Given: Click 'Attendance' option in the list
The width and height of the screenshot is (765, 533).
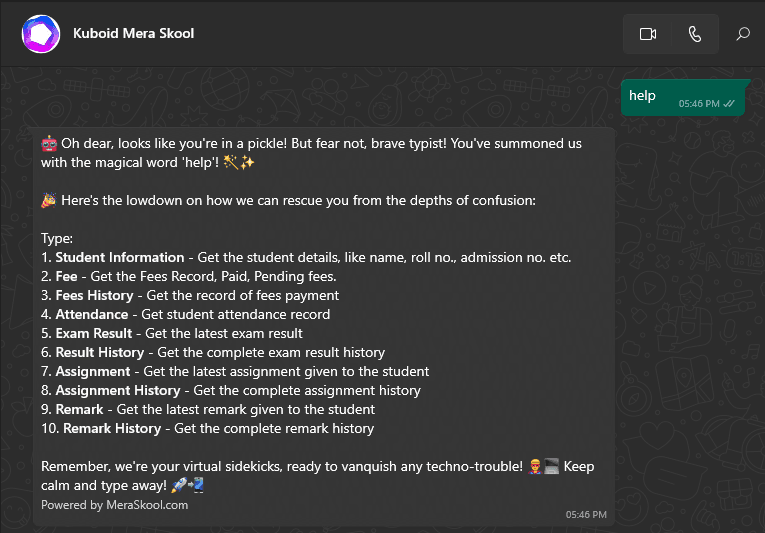Looking at the screenshot, I should point(93,314).
